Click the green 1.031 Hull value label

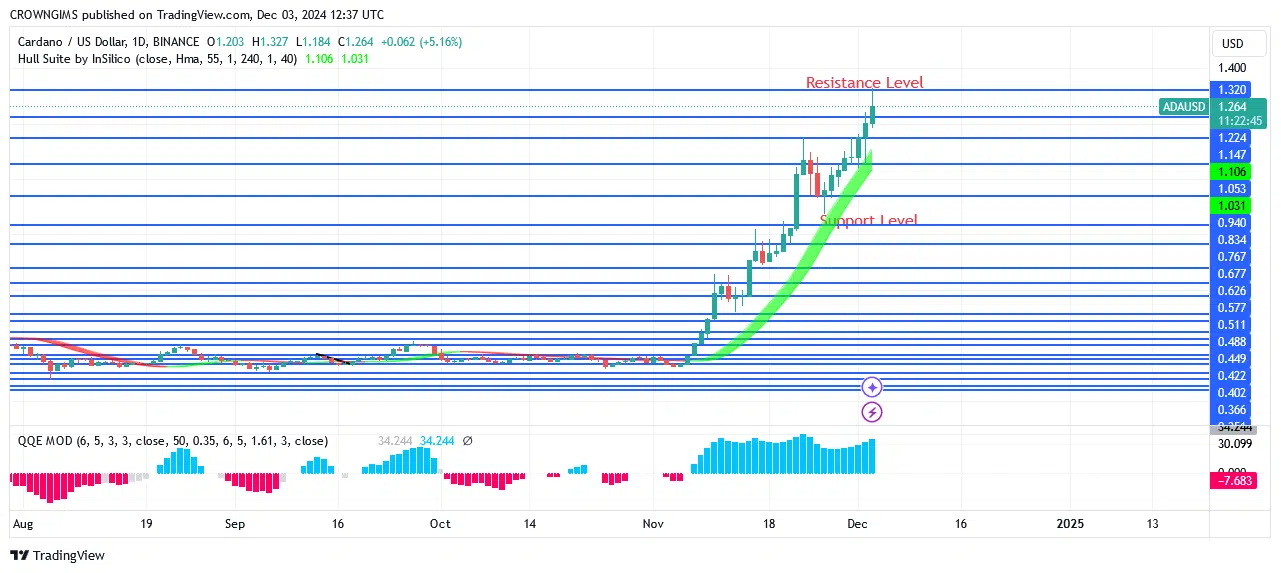pos(1232,205)
